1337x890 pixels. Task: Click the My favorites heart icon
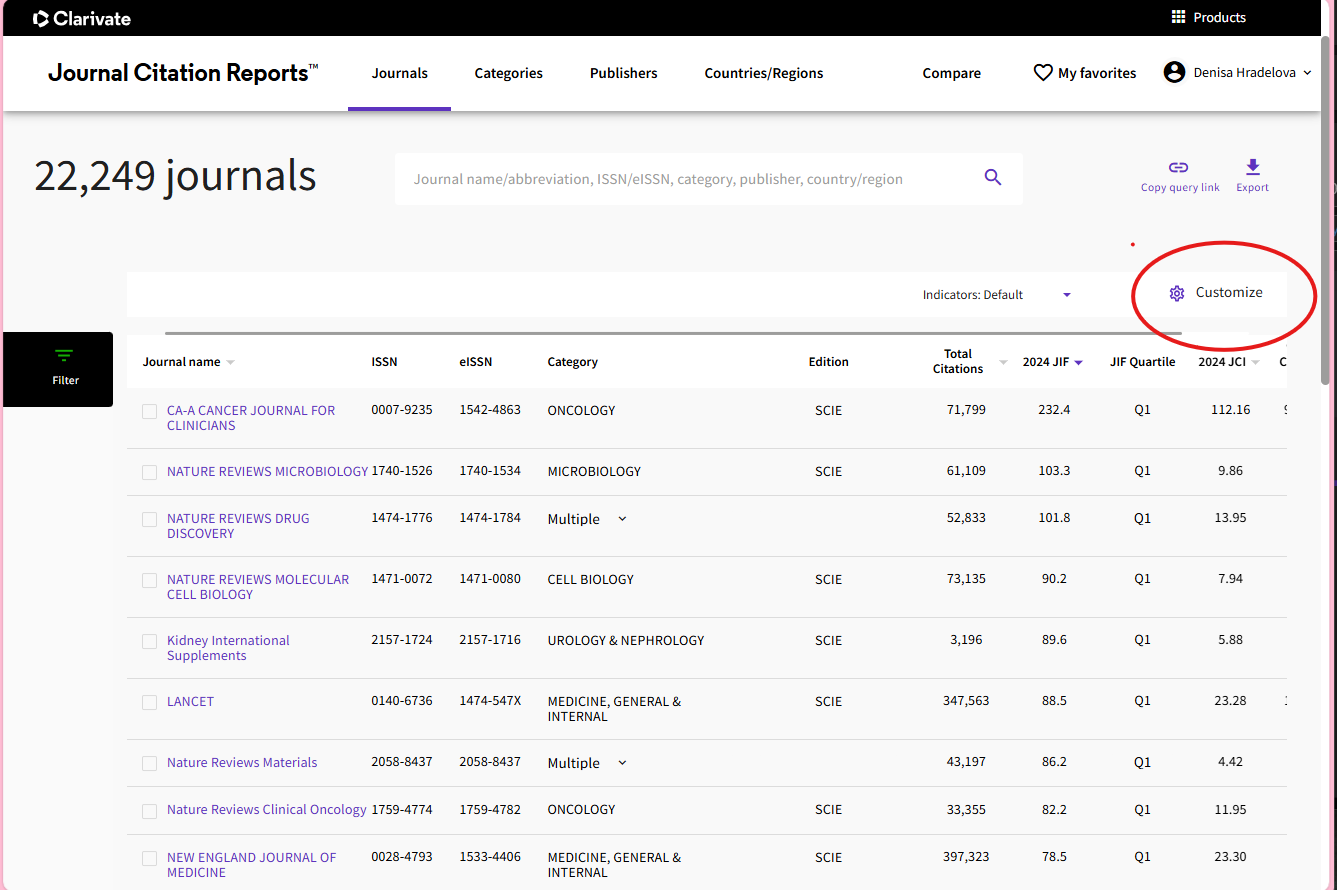1043,73
